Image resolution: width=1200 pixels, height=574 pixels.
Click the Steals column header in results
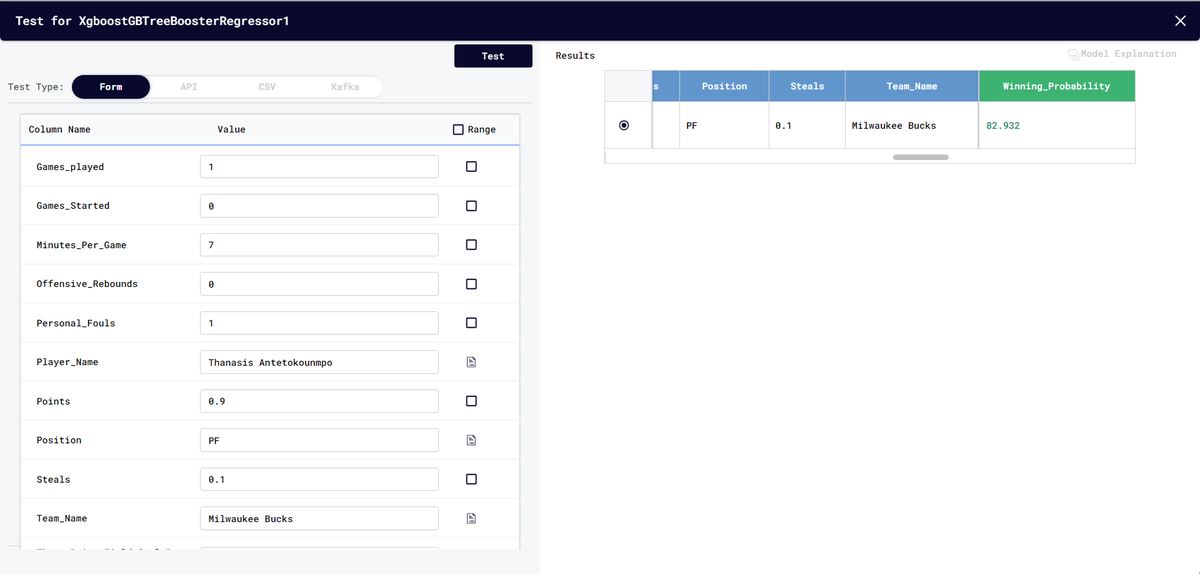[x=807, y=86]
